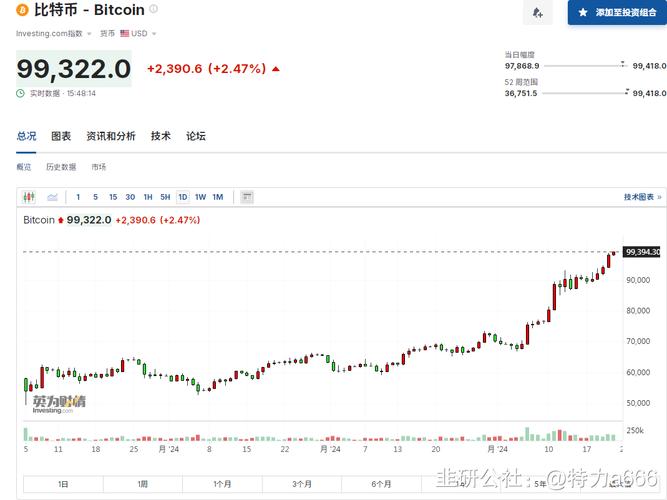This screenshot has height=500, width=667.
Task: Set chart interval to 1M
Action: coord(218,197)
